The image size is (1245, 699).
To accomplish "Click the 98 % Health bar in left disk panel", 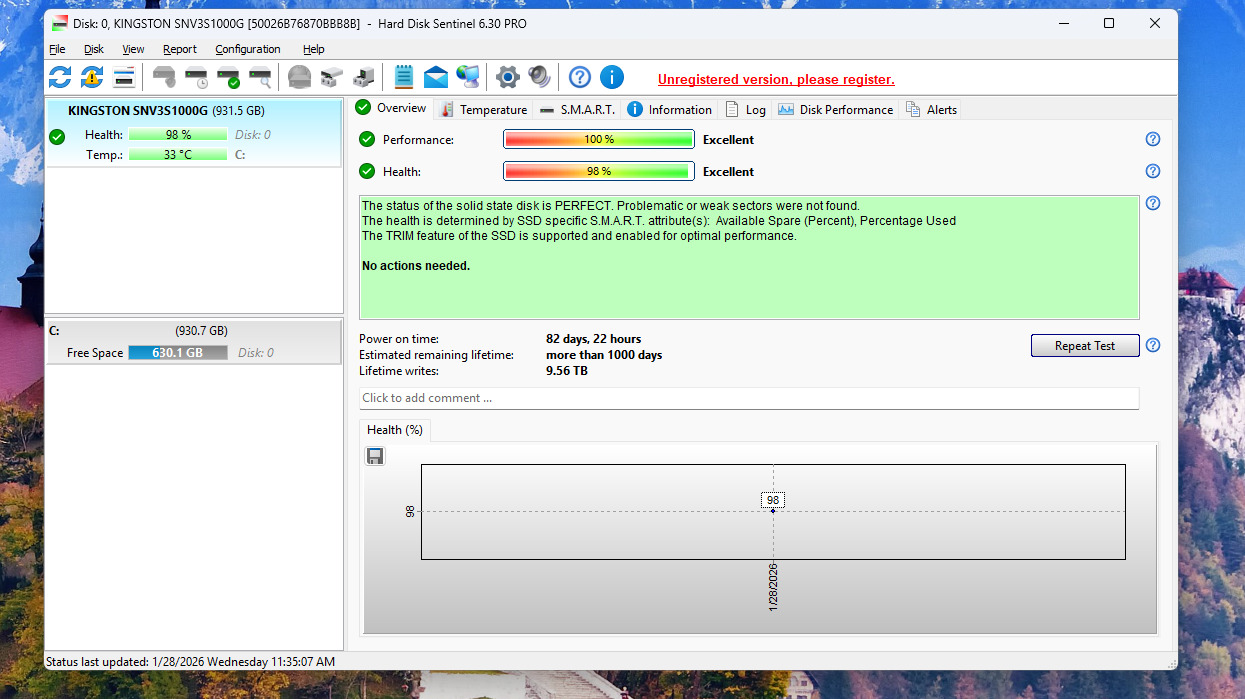I will coord(178,135).
